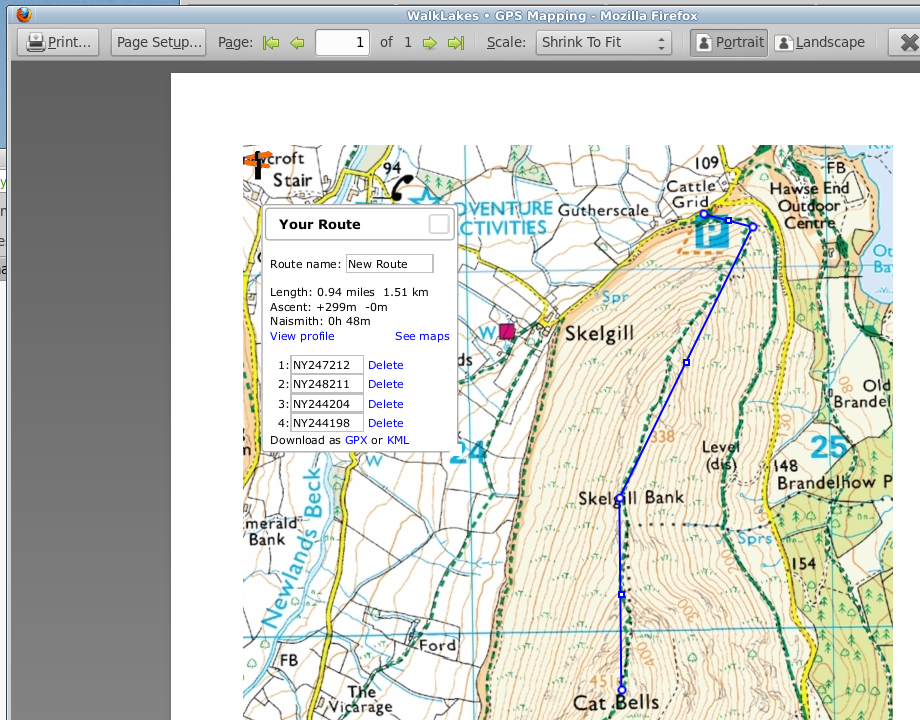Close the print preview
920x720 pixels.
907,42
